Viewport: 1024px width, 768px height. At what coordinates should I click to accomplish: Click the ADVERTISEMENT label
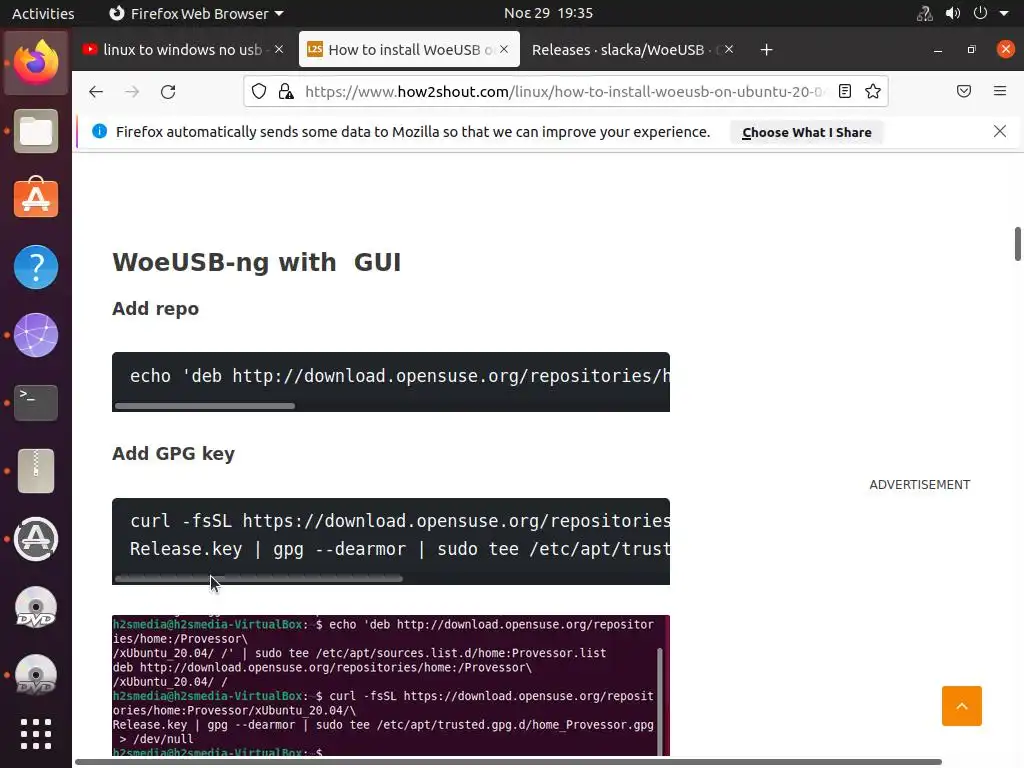click(x=920, y=485)
